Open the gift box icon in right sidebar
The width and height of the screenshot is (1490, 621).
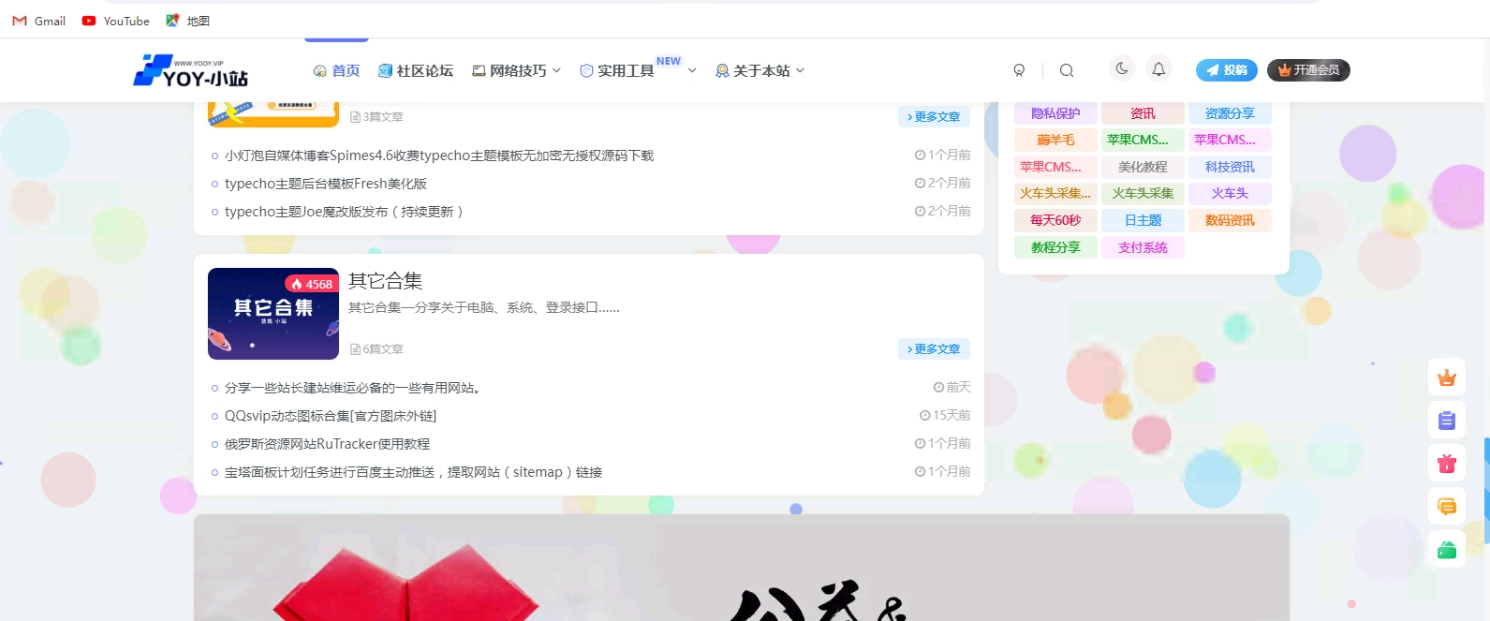tap(1446, 463)
